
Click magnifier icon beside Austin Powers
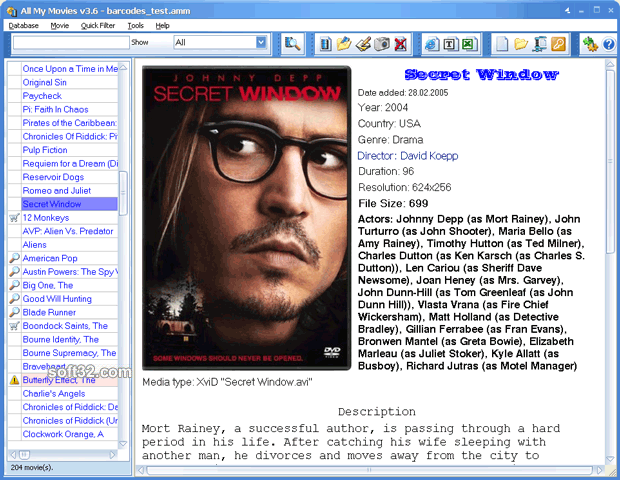point(14,272)
